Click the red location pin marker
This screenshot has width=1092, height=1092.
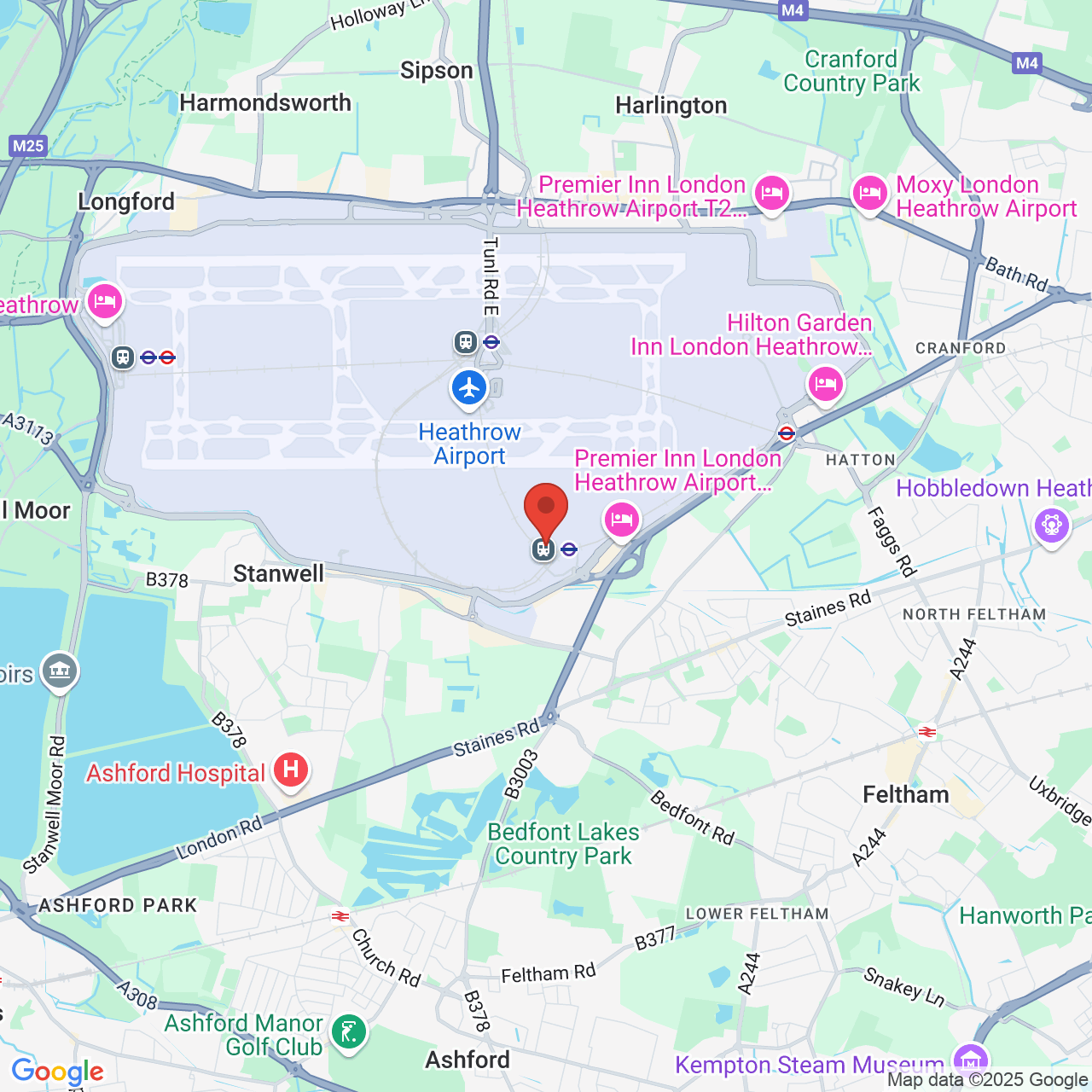click(x=545, y=511)
